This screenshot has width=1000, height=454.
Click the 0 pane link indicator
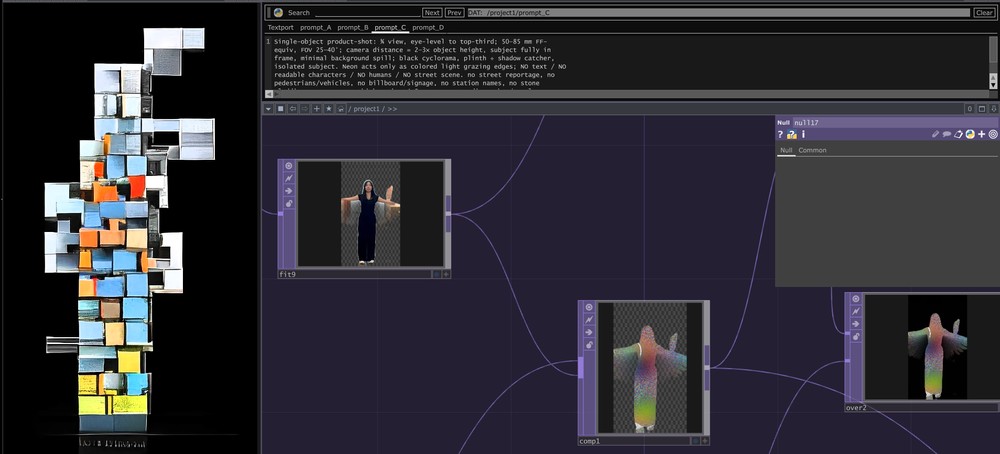(970, 109)
